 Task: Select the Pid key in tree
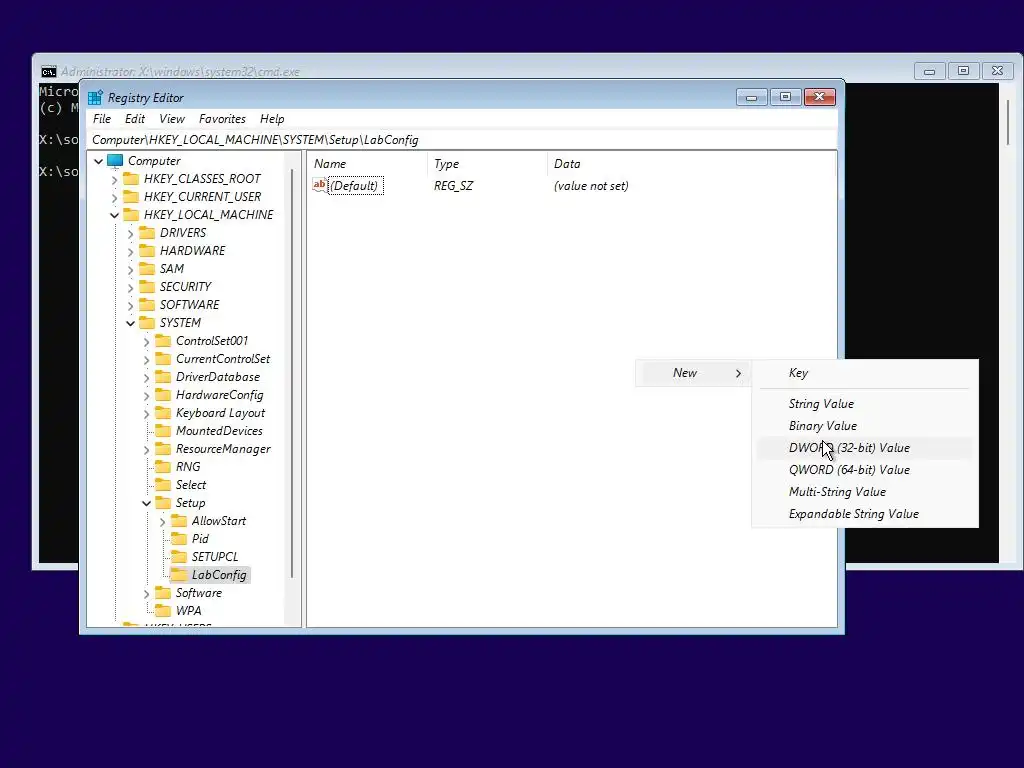(x=200, y=539)
